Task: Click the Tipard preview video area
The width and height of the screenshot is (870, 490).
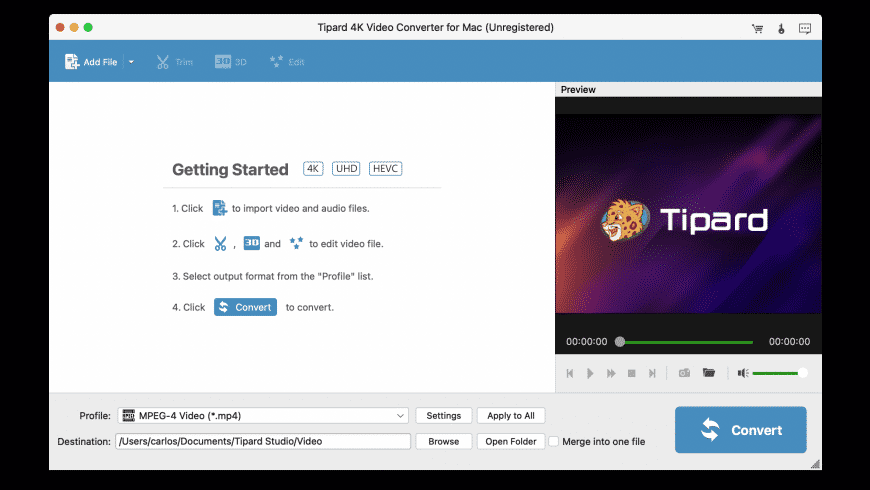Action: [688, 214]
